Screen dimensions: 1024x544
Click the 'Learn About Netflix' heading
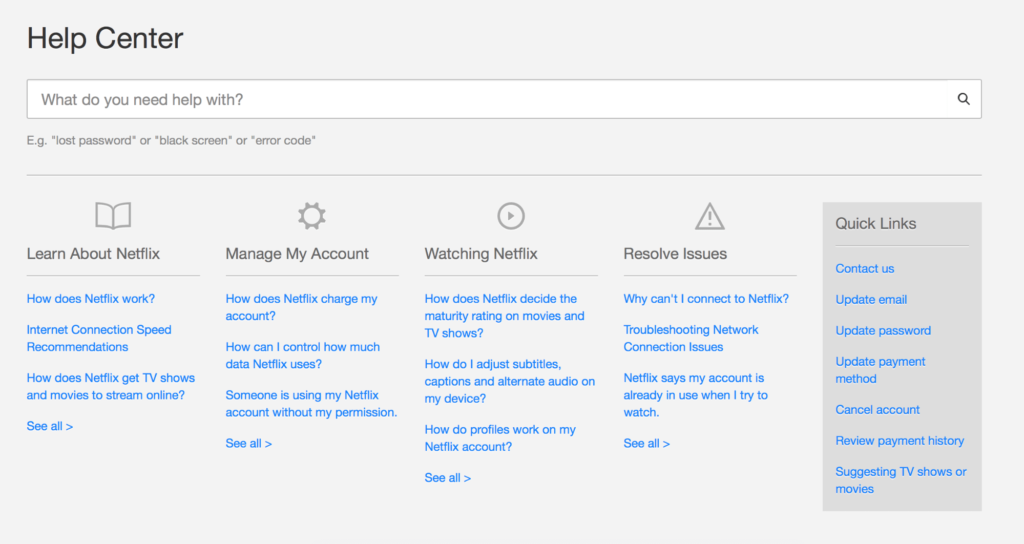93,253
